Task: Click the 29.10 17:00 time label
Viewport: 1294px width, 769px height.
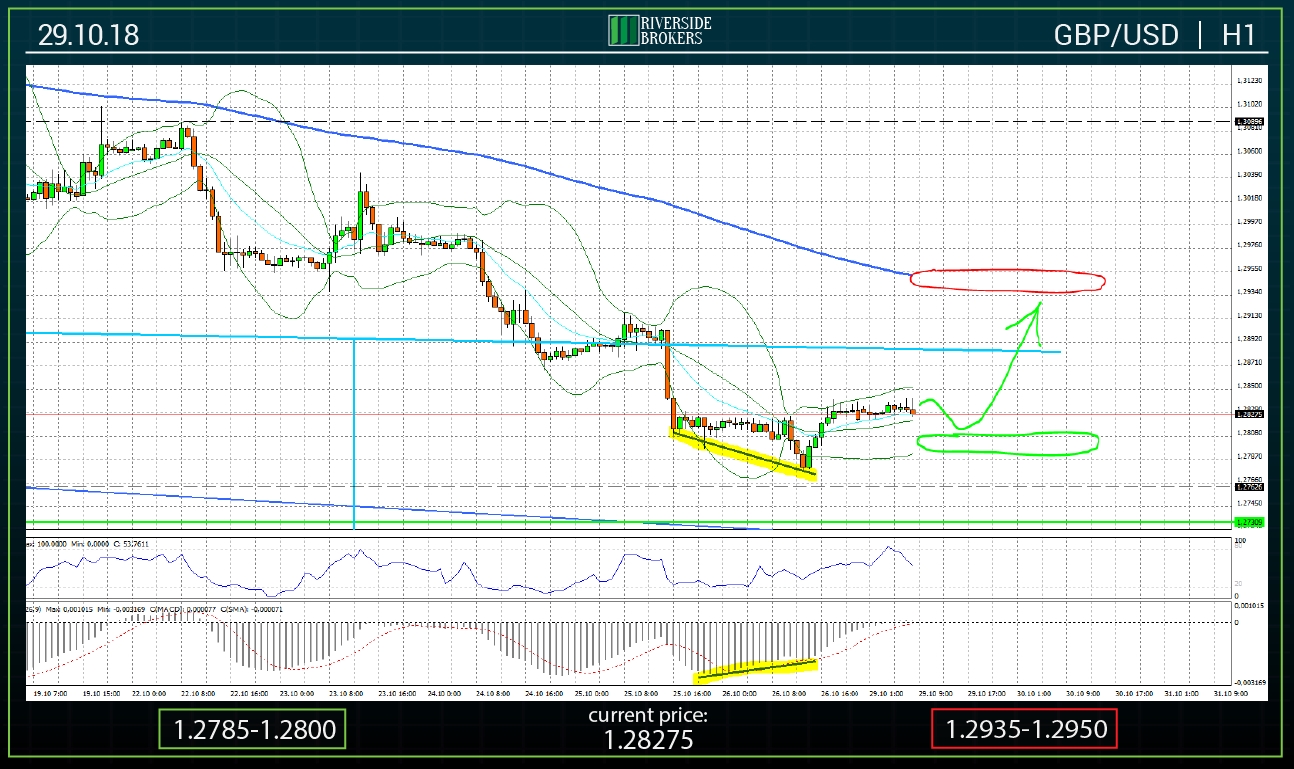Action: (987, 692)
